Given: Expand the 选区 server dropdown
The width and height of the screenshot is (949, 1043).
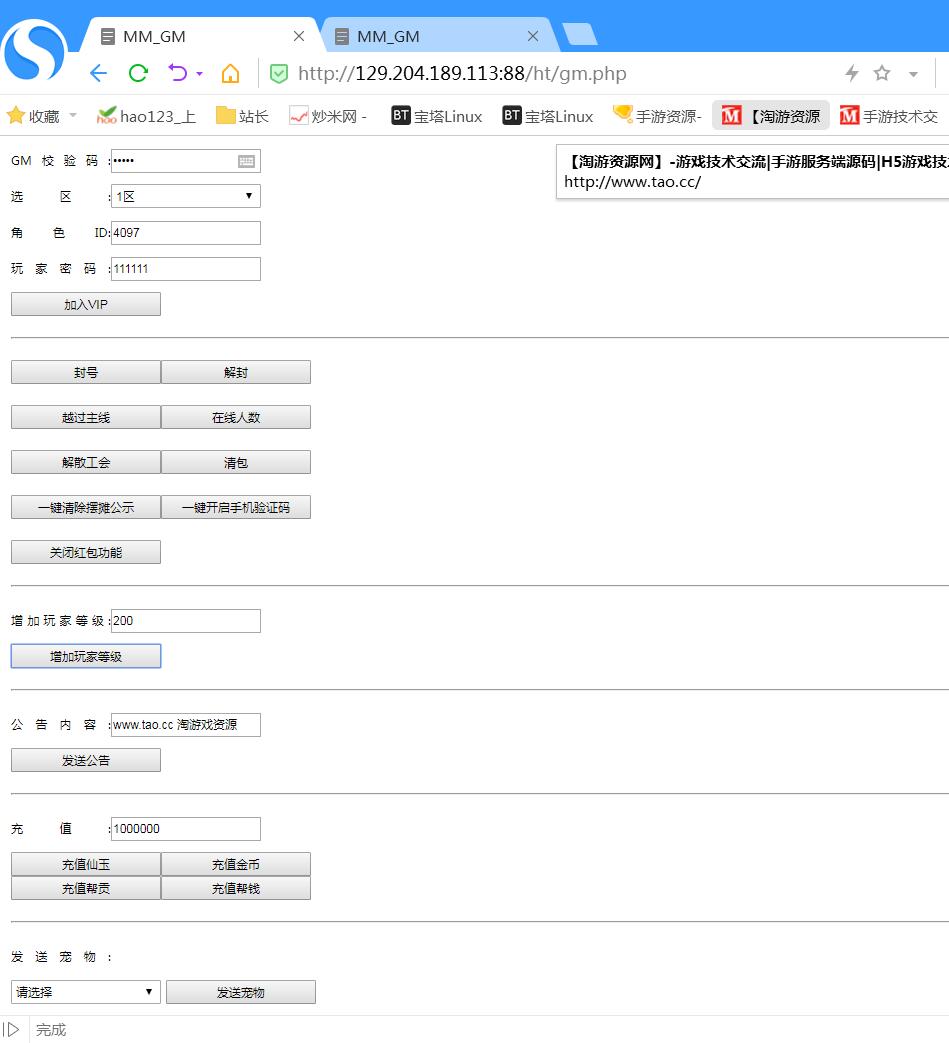Looking at the screenshot, I should (186, 196).
